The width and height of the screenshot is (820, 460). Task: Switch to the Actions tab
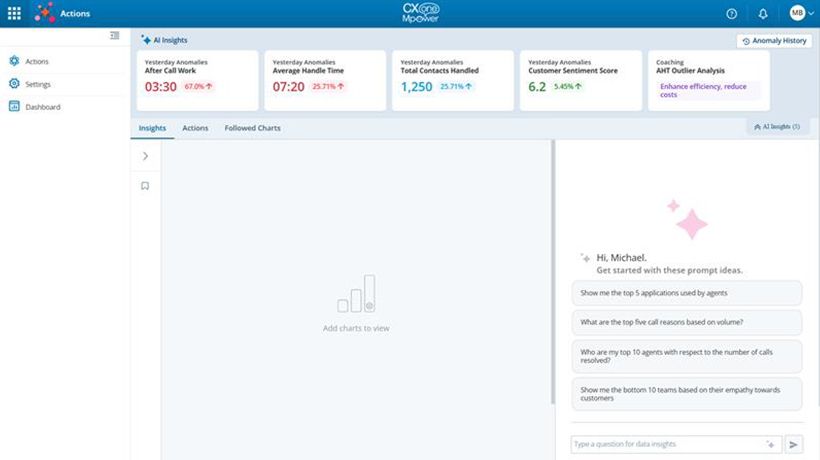[195, 128]
